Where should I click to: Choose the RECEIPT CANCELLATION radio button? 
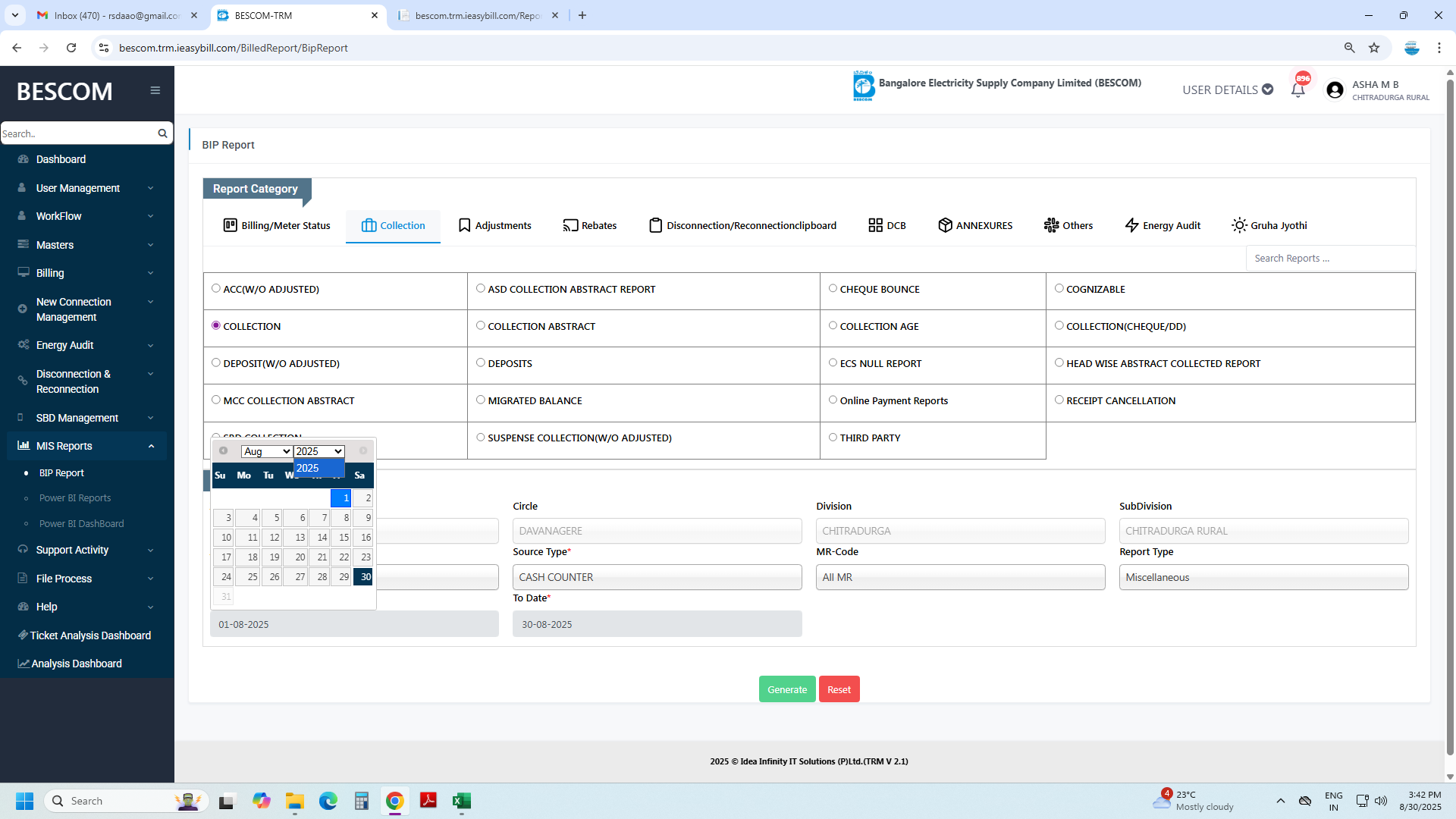1059,400
